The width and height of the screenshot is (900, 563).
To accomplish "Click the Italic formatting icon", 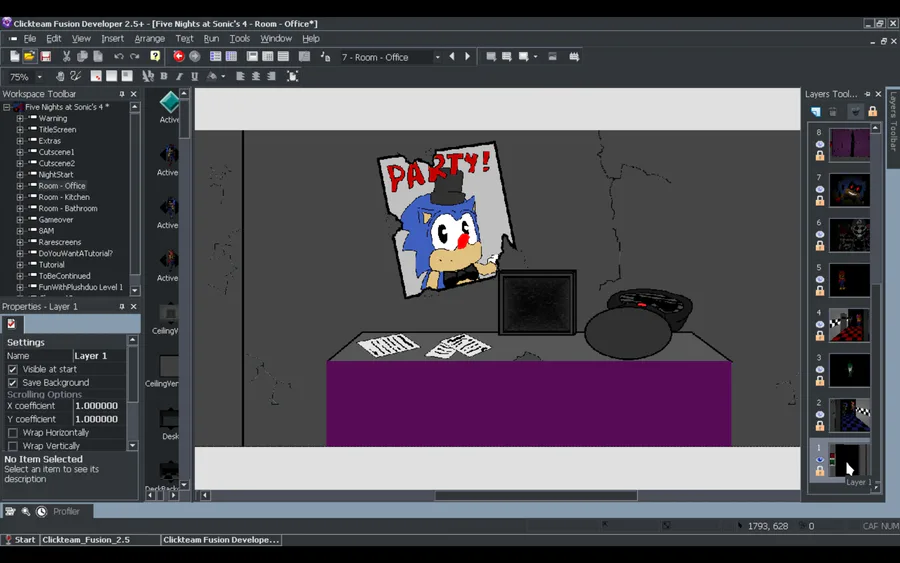I will pos(179,76).
